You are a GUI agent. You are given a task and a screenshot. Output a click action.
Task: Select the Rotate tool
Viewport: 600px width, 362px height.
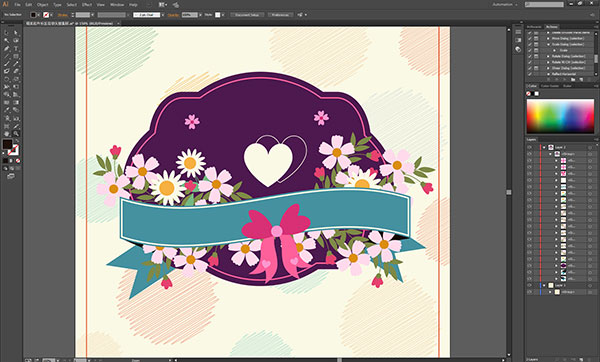coord(7,79)
